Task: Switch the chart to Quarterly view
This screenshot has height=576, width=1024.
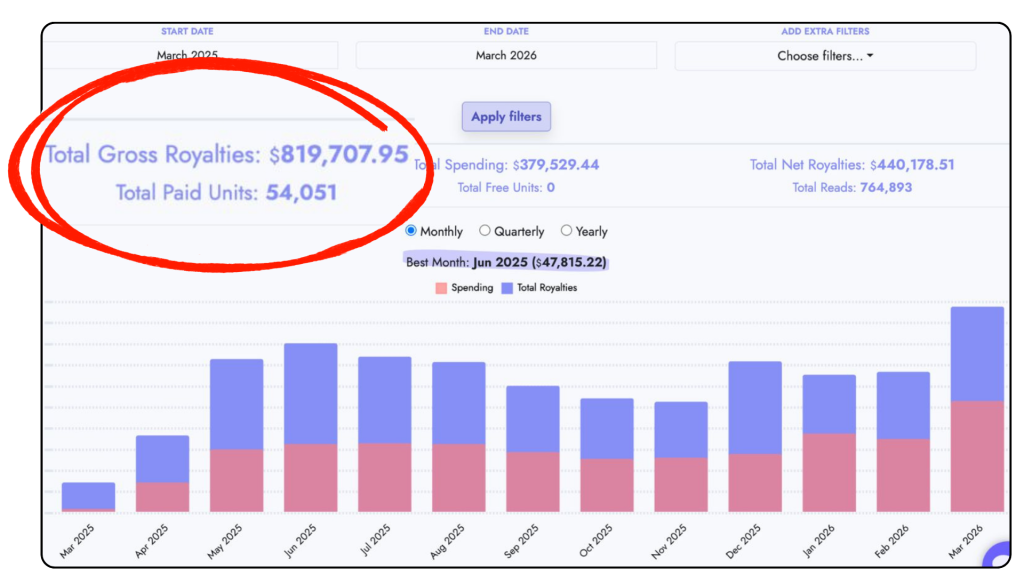Action: [485, 231]
